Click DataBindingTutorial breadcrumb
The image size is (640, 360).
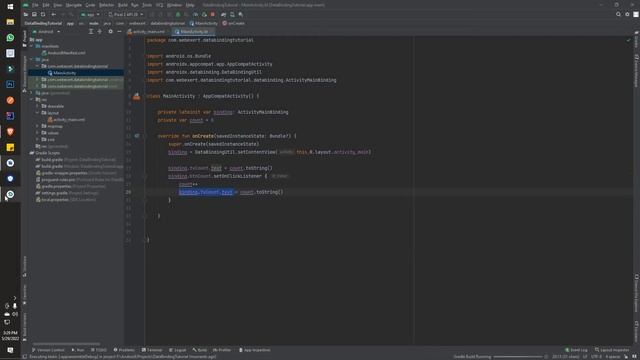[x=43, y=23]
